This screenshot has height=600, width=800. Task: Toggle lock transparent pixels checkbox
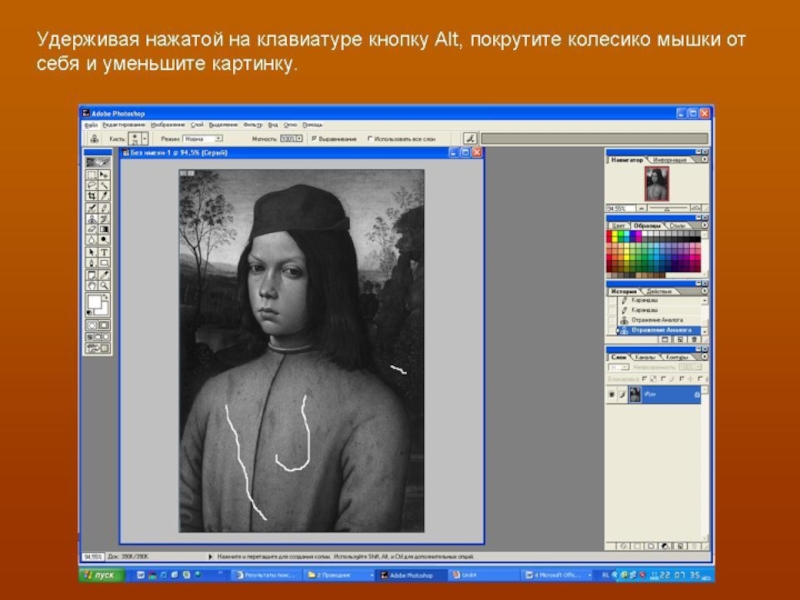click(644, 379)
